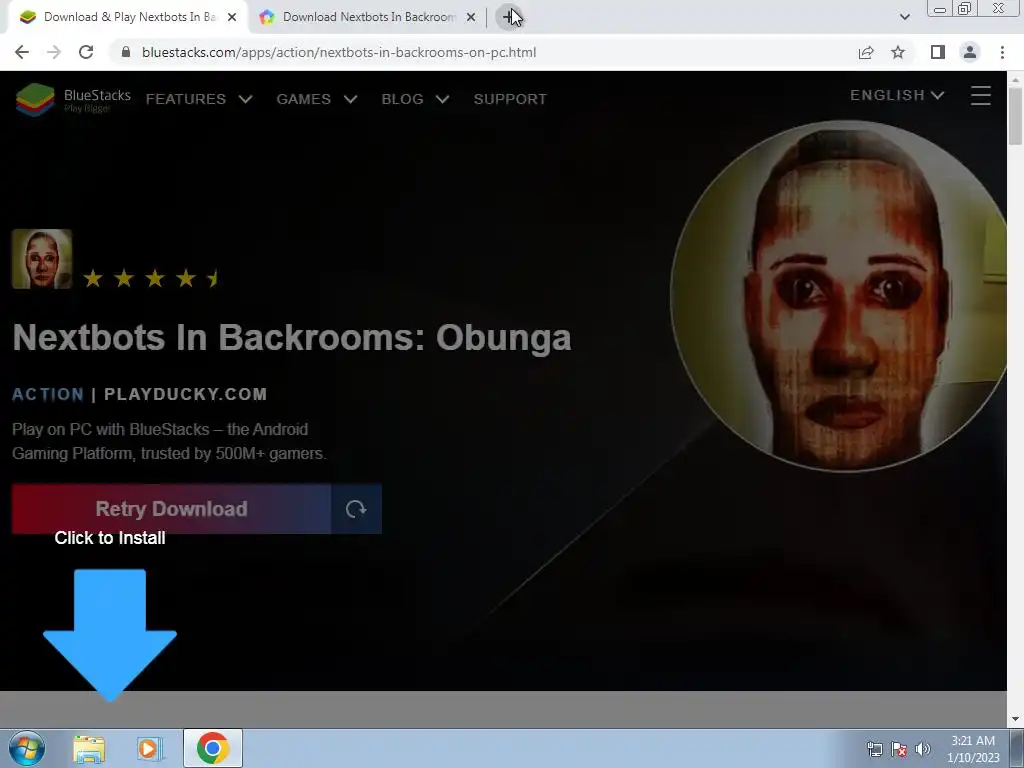Click the Retry Download button
This screenshot has width=1024, height=768.
(x=171, y=509)
